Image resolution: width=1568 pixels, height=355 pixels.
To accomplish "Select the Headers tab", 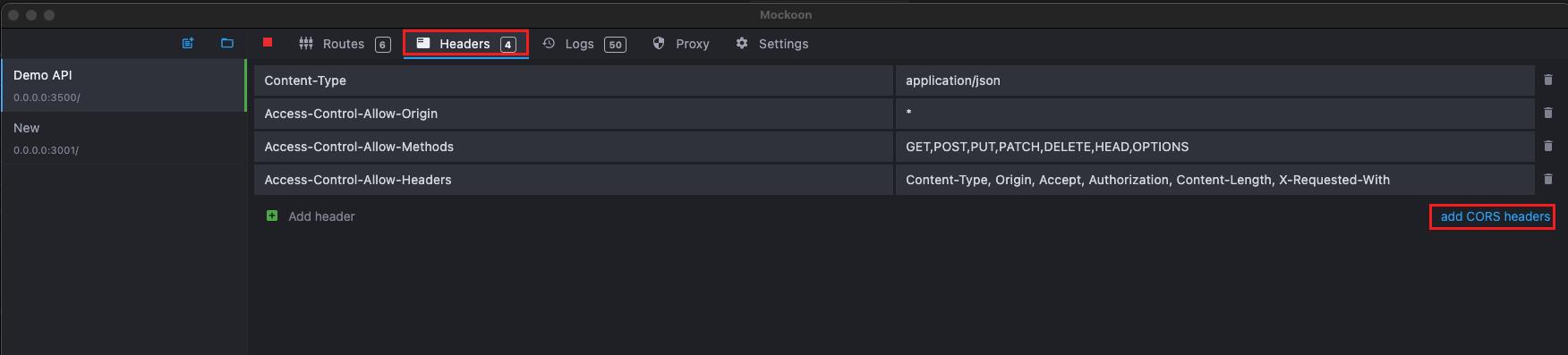I will 465,44.
